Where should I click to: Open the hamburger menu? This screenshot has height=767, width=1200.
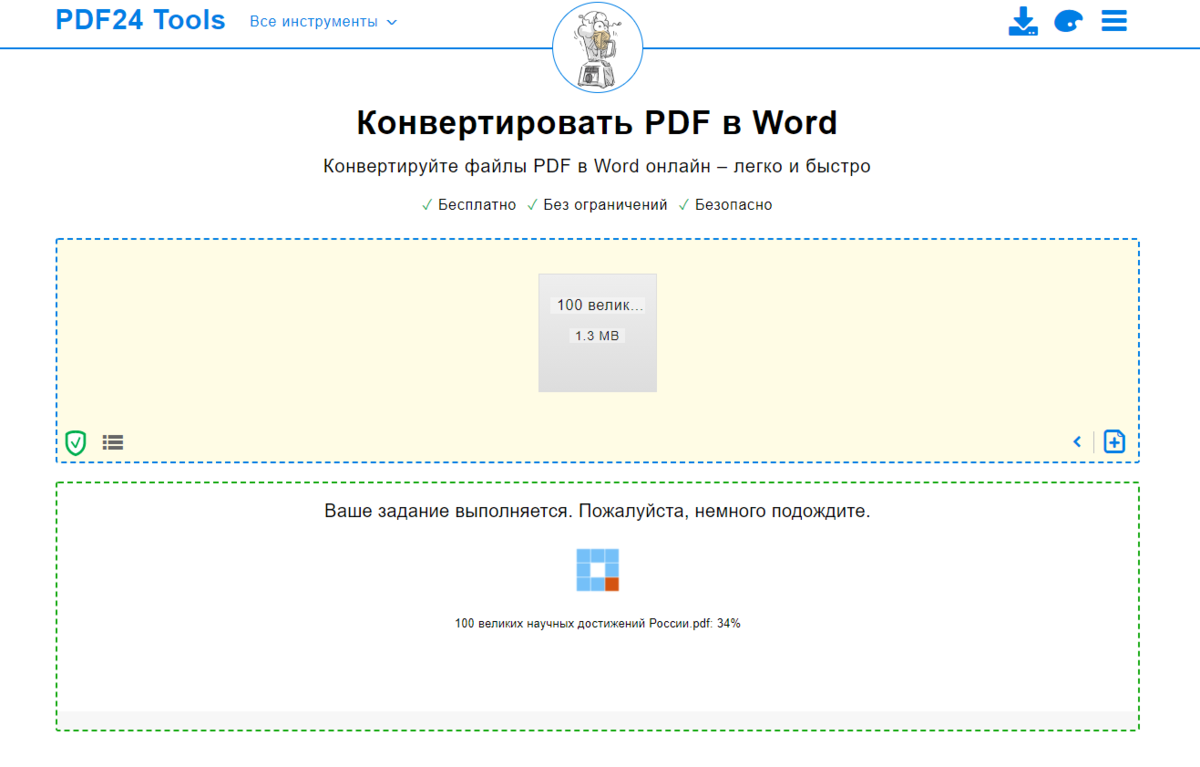pos(1113,20)
